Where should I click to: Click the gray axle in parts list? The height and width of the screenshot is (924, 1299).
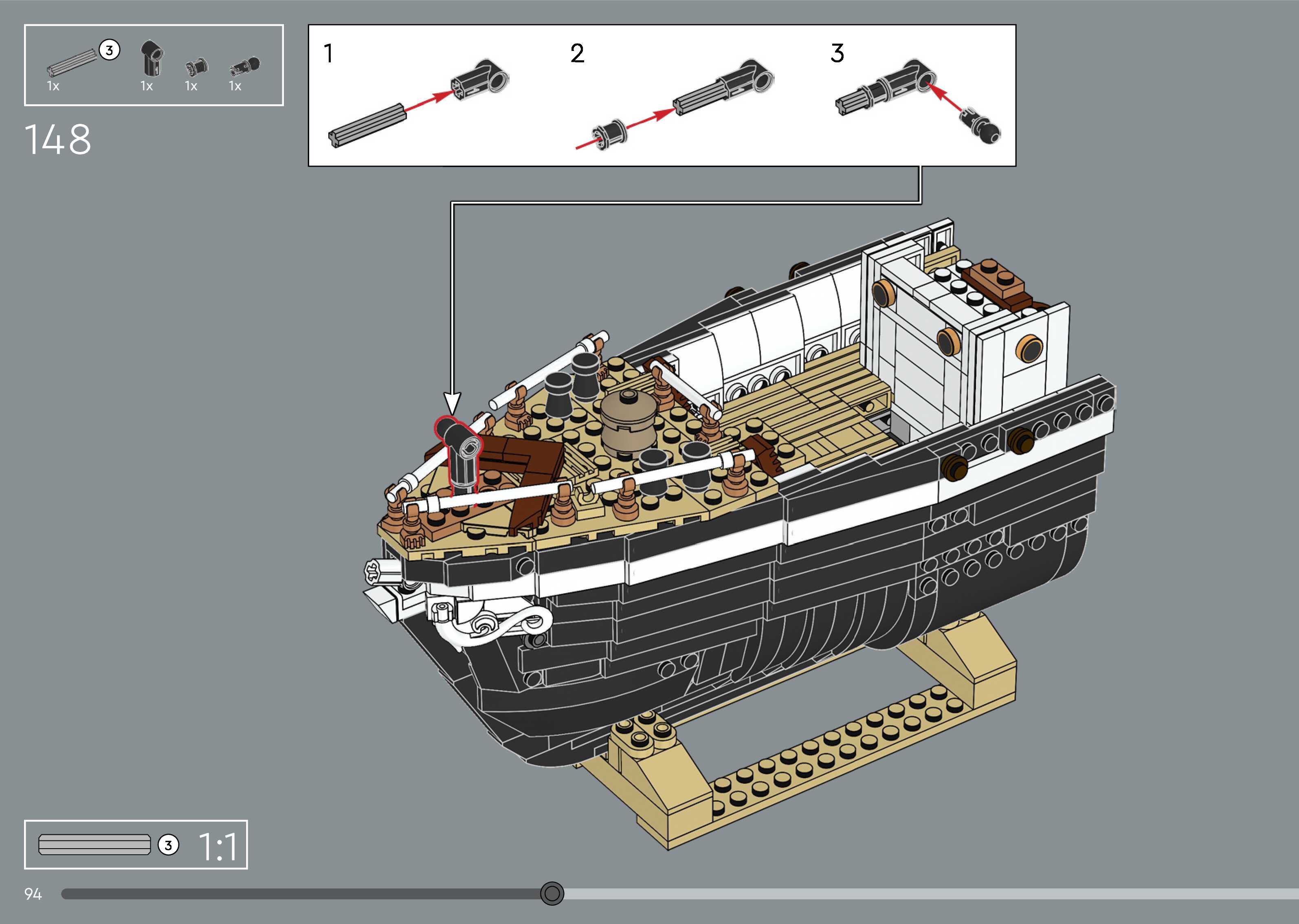[72, 63]
